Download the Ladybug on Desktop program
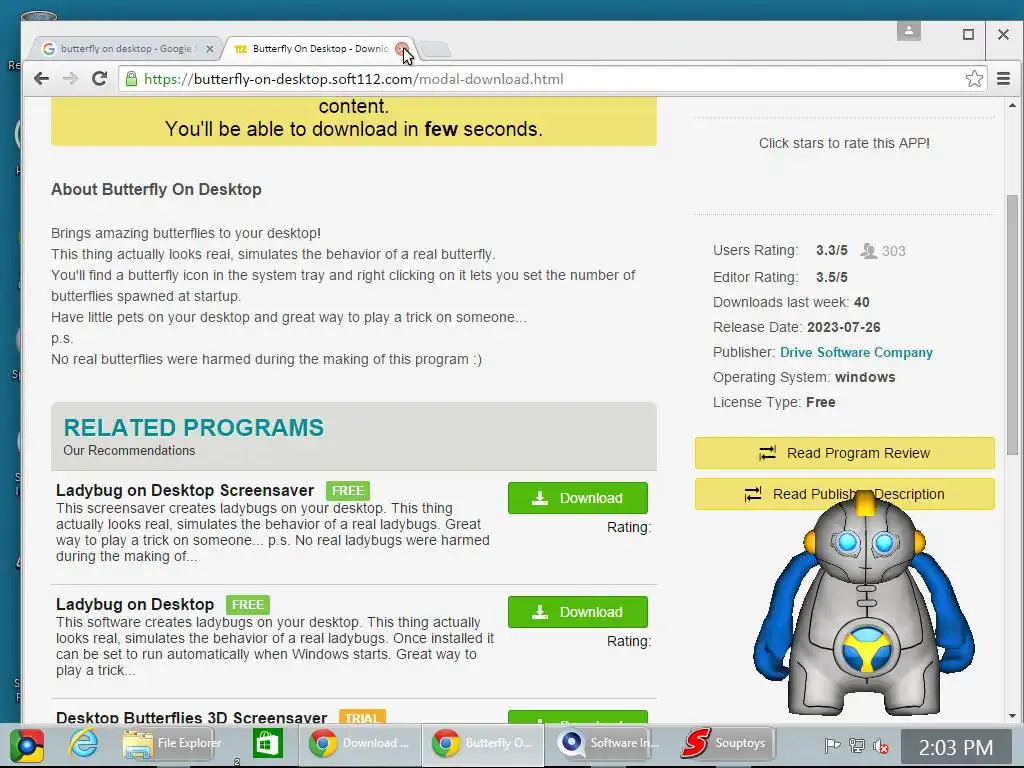 click(578, 612)
